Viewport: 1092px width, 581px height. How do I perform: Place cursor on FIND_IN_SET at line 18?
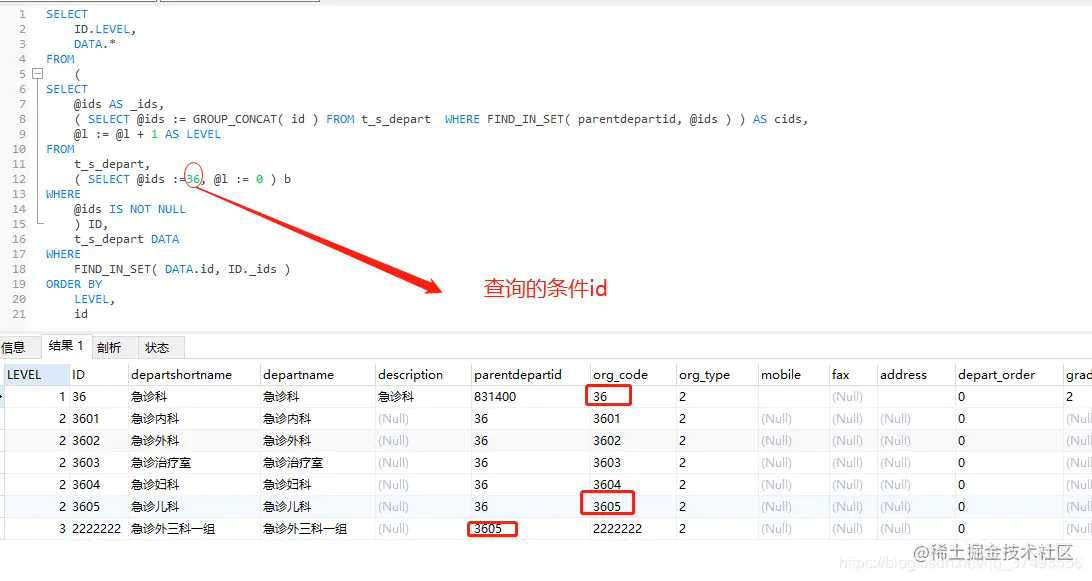point(112,269)
